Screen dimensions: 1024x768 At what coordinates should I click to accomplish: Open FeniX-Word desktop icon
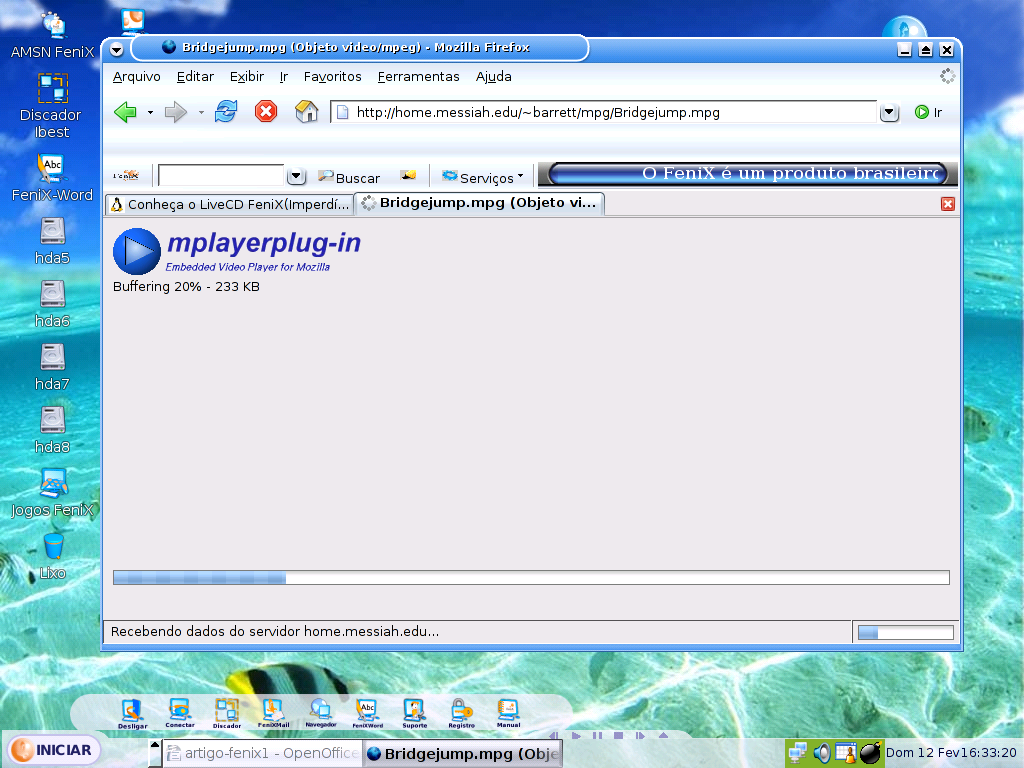pos(52,178)
